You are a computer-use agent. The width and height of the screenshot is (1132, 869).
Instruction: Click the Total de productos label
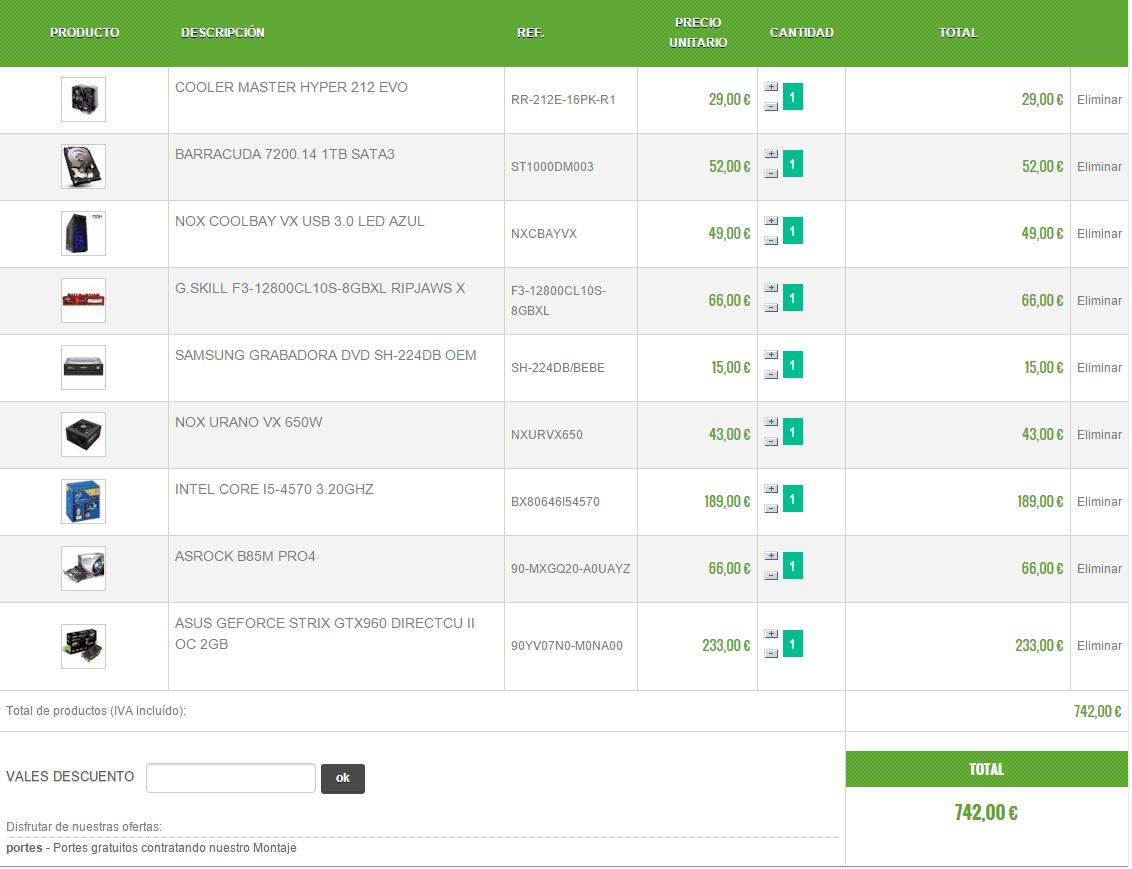pos(96,711)
